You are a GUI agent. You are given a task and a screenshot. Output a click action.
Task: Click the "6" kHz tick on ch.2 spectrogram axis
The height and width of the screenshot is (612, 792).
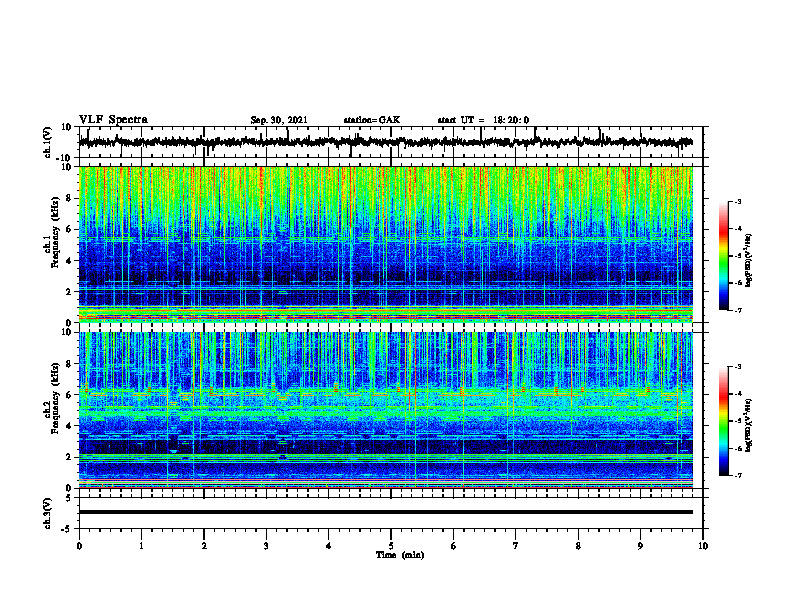tap(69, 395)
